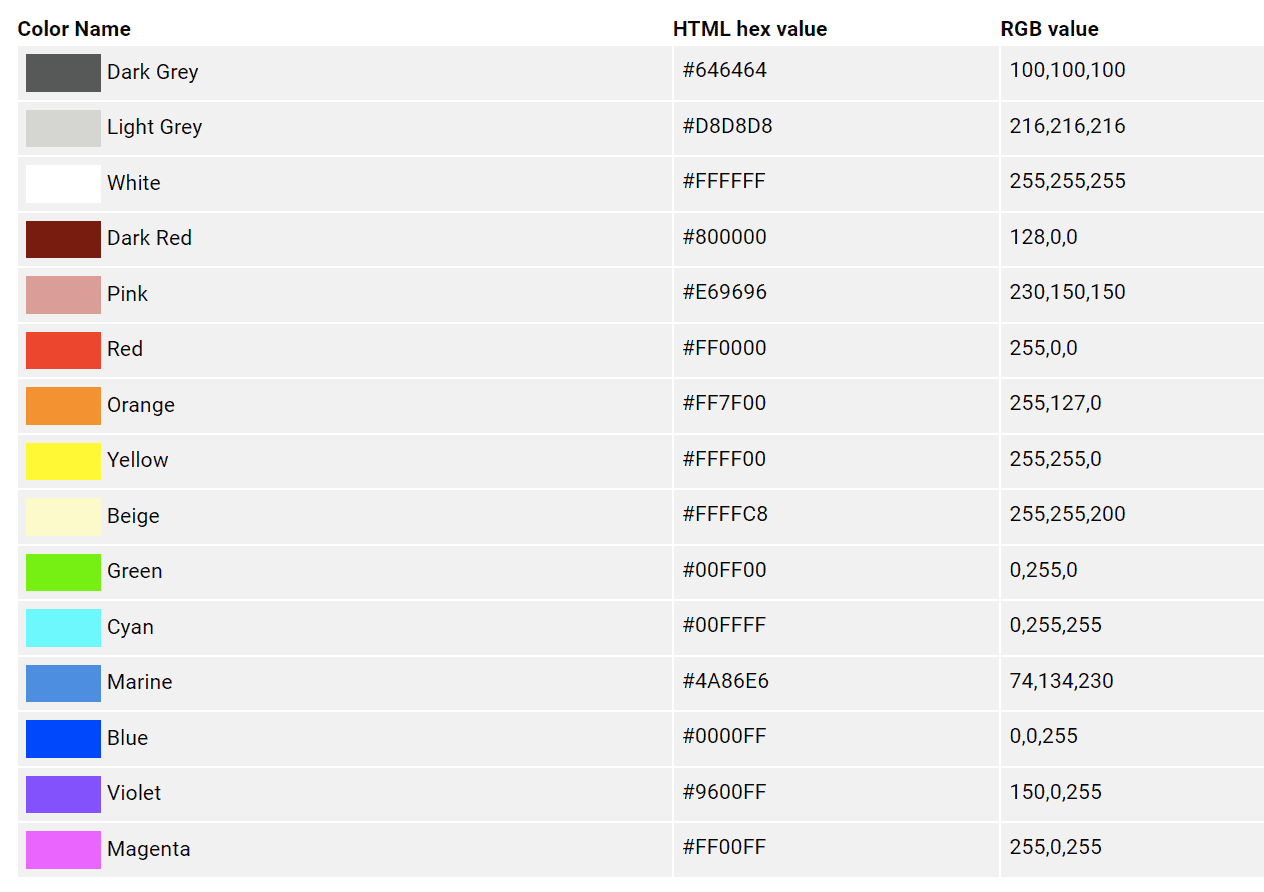
Task: Click the RGB value column header
Action: 1049,29
